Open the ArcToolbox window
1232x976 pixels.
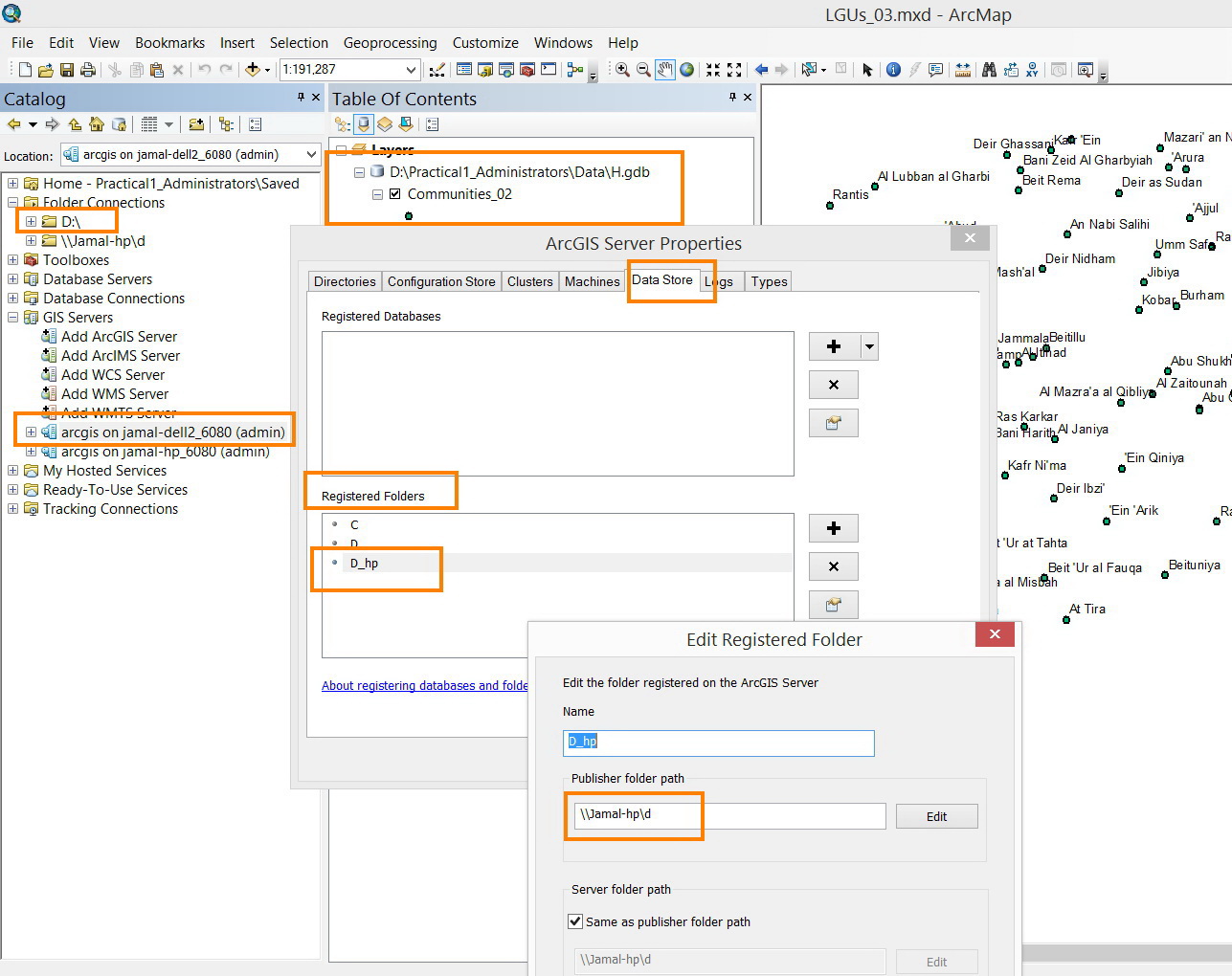(527, 70)
